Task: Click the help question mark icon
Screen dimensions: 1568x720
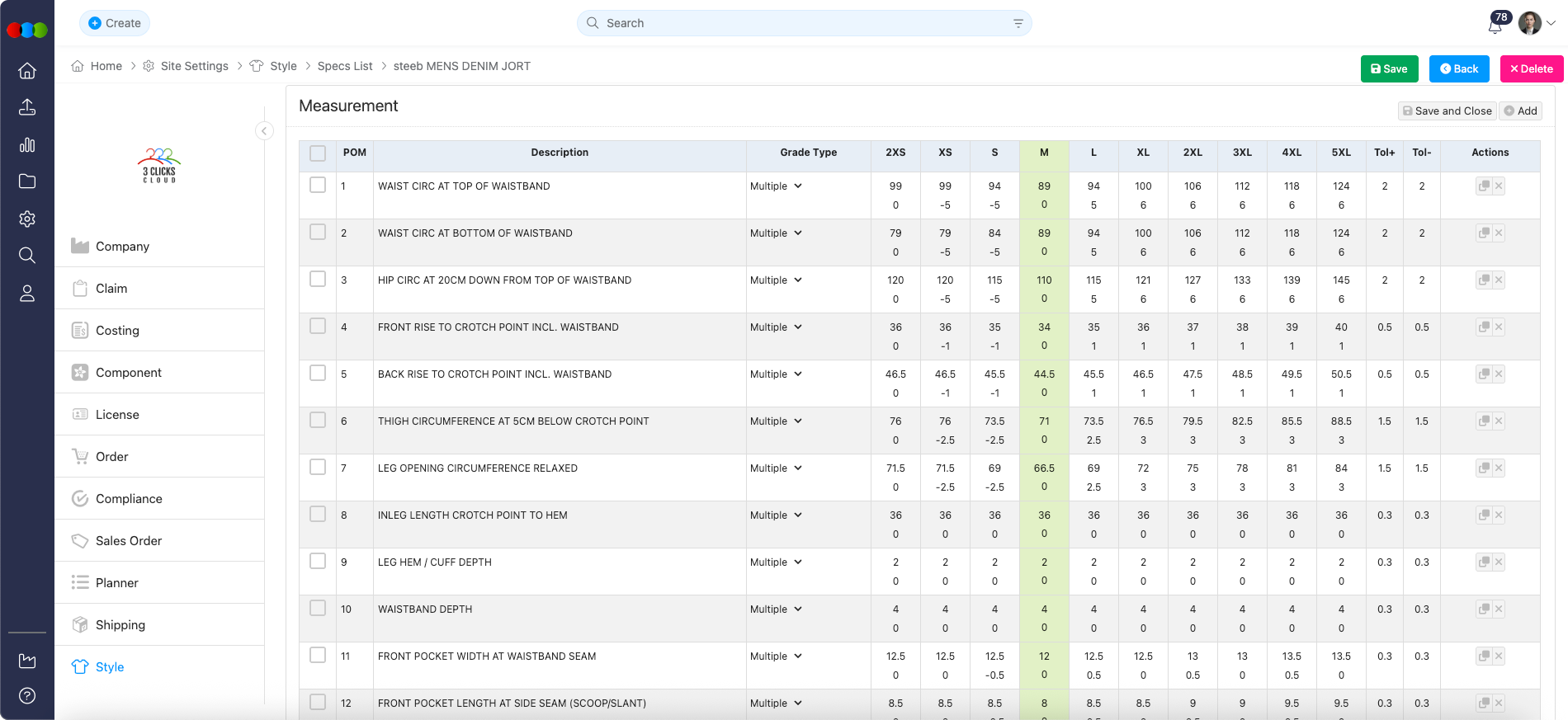Action: point(27,695)
